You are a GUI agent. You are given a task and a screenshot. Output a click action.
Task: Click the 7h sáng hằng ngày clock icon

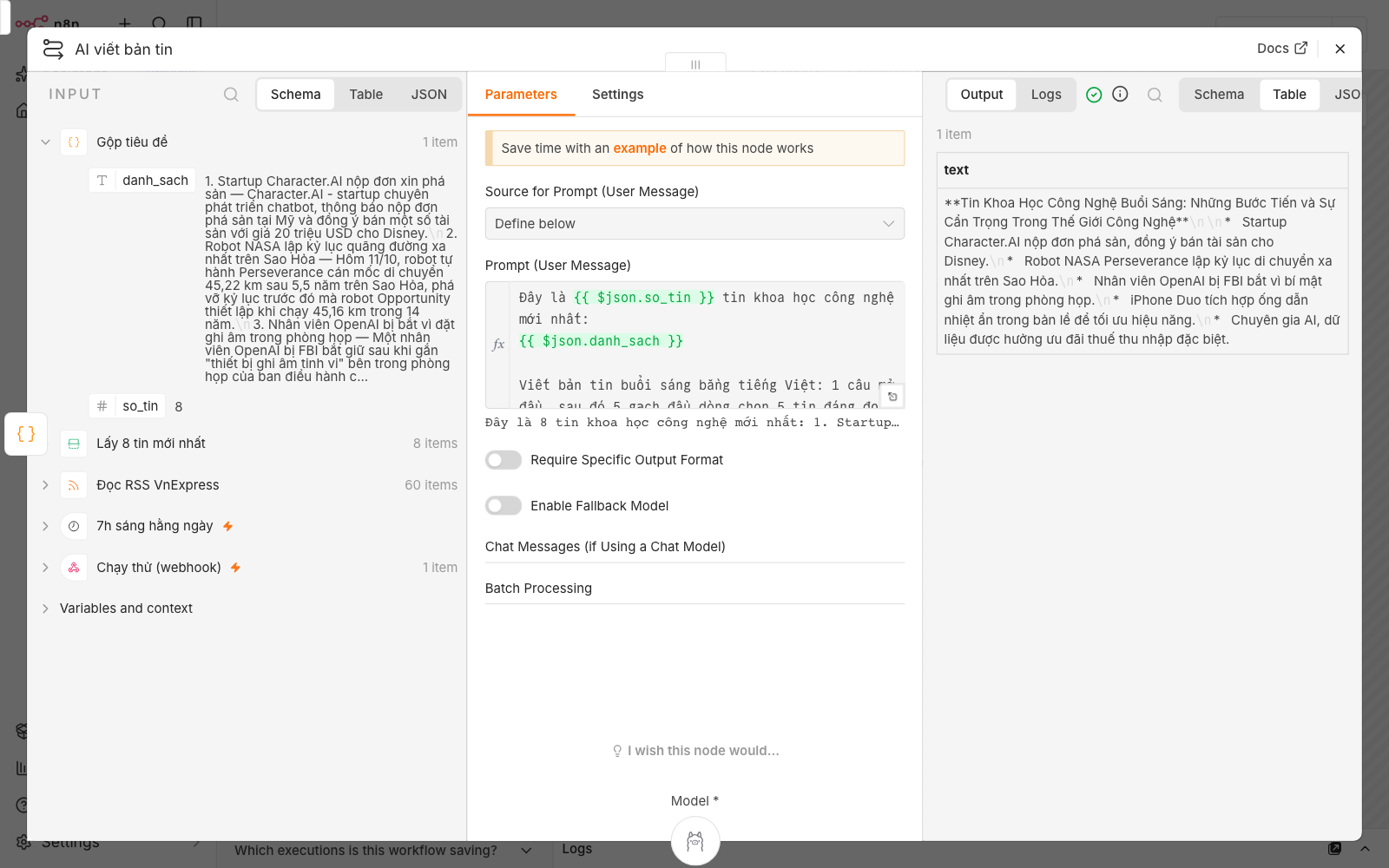coord(74,526)
